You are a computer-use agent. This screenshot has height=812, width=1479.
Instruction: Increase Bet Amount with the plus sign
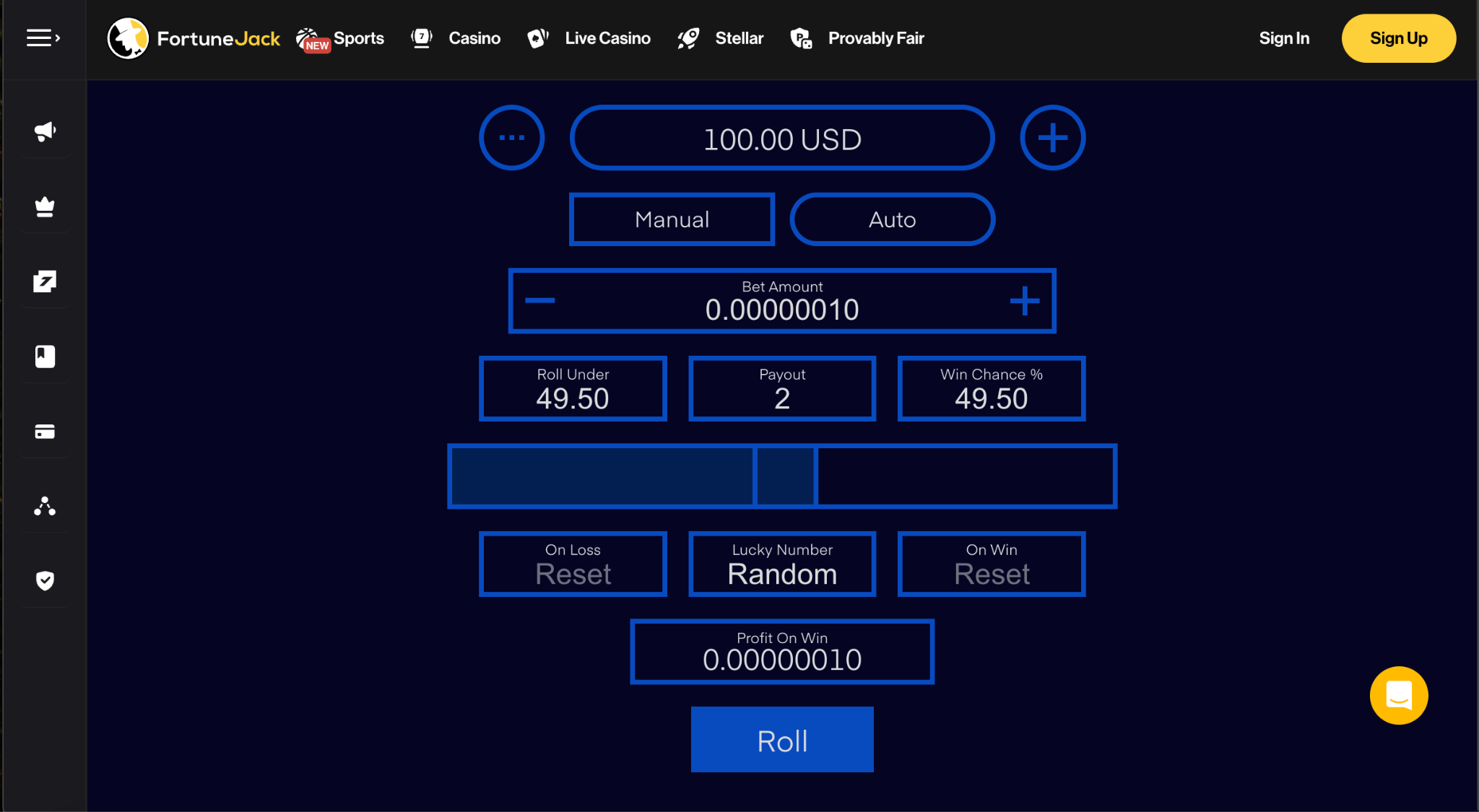(1025, 301)
